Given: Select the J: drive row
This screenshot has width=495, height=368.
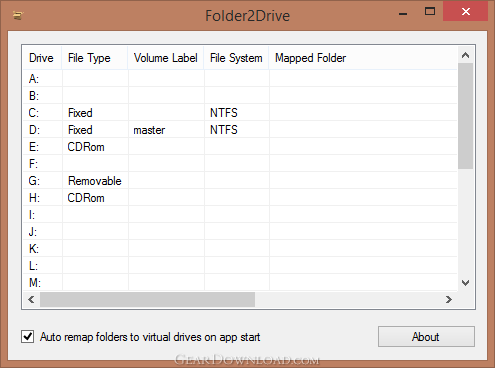Looking at the screenshot, I should tap(240, 232).
